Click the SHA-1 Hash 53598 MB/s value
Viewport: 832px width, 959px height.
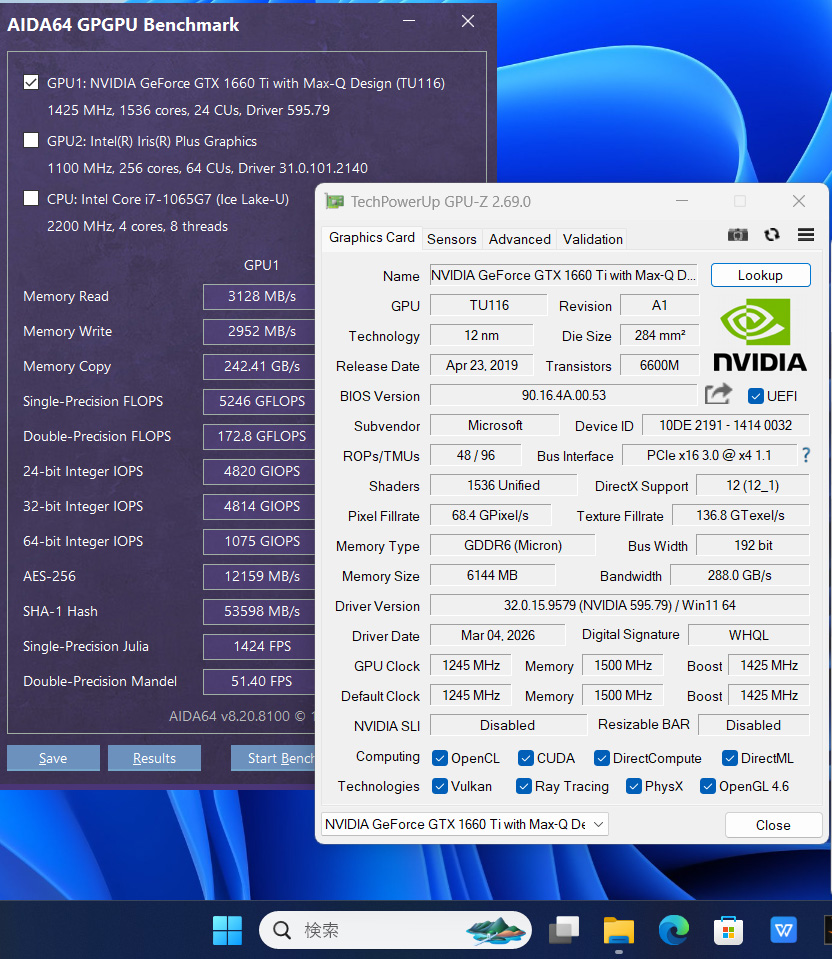[259, 611]
